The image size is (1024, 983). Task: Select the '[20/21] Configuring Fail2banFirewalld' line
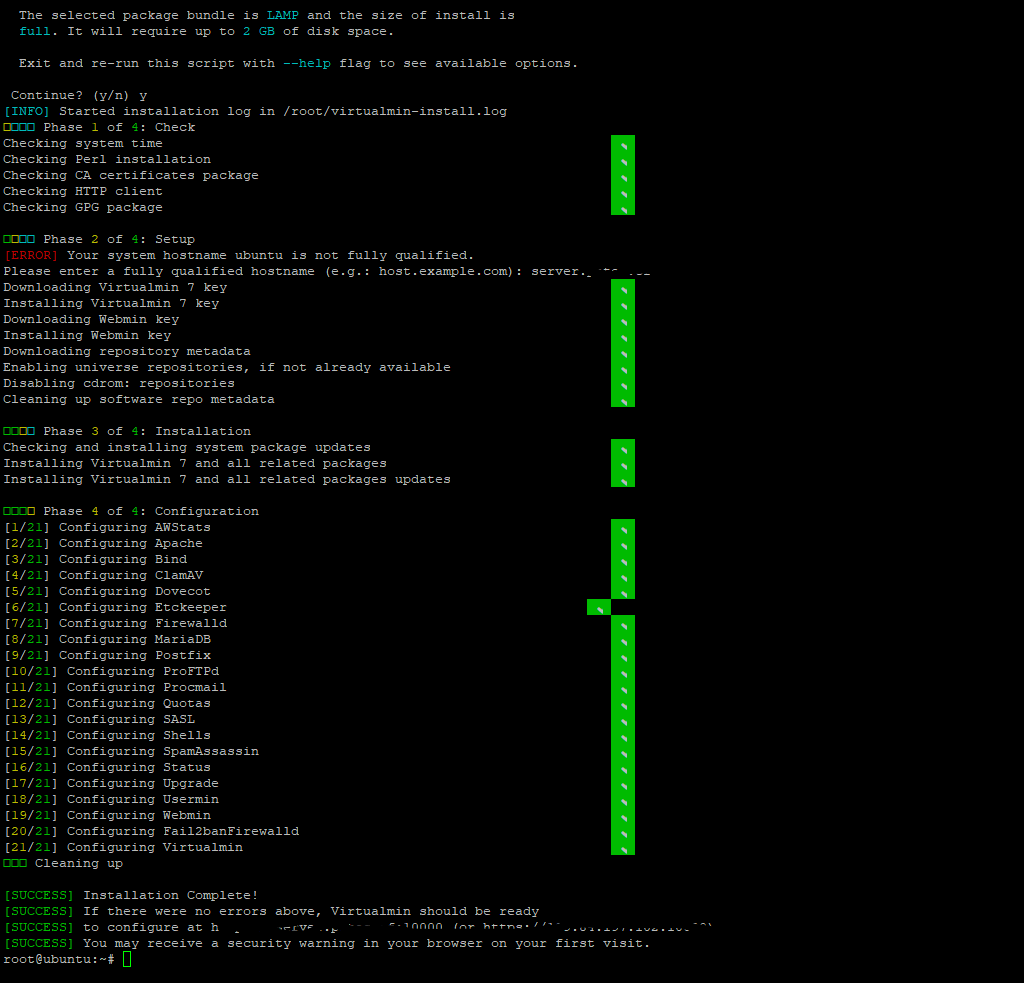[x=152, y=831]
